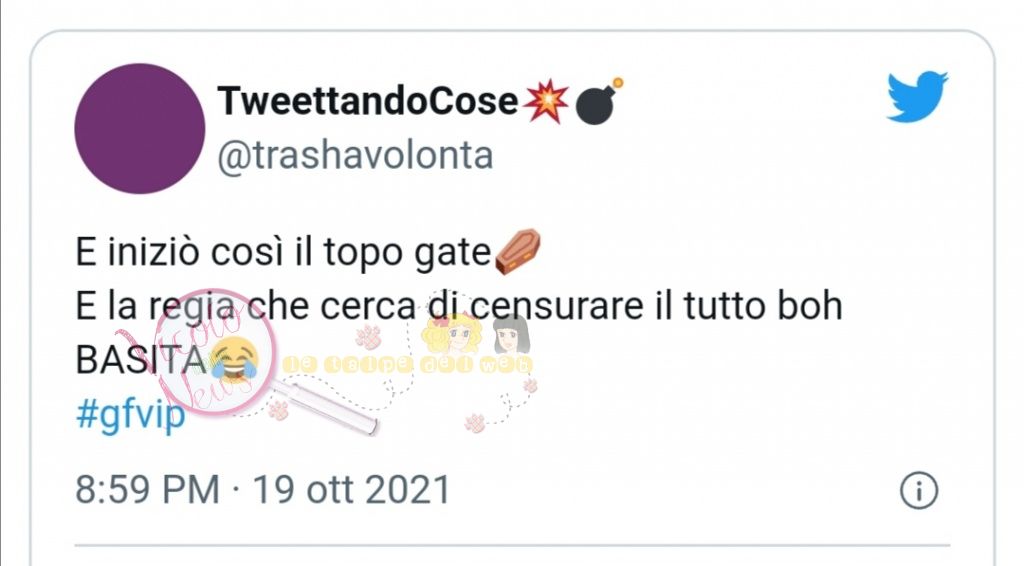The width and height of the screenshot is (1024, 566).
Task: Click the line 'E iniziò così il topo gate'
Action: [283, 252]
